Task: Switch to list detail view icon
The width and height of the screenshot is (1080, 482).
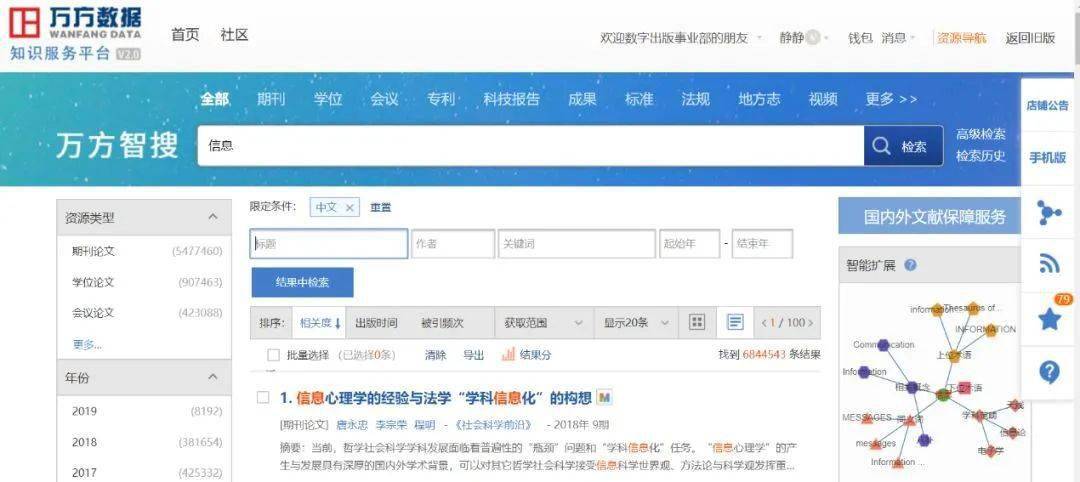Action: click(x=735, y=322)
